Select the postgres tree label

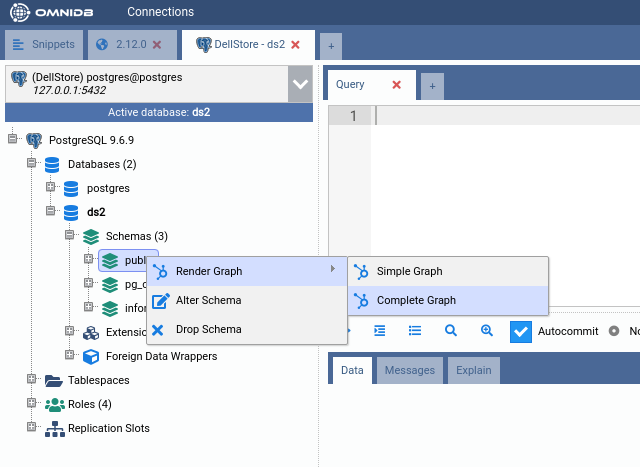(108, 189)
